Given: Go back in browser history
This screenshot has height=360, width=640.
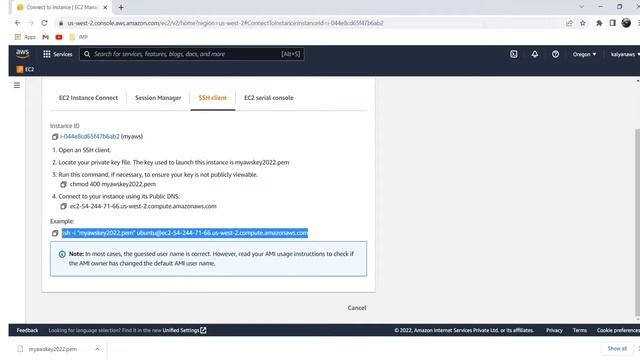Looking at the screenshot, I should click(x=17, y=23).
